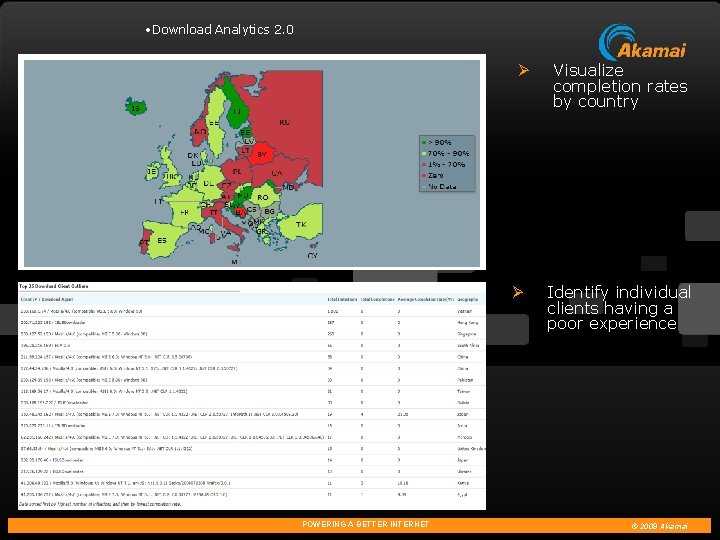Select Portugal (PT) on the map
Image resolution: width=720 pixels, height=540 pixels.
(144, 242)
